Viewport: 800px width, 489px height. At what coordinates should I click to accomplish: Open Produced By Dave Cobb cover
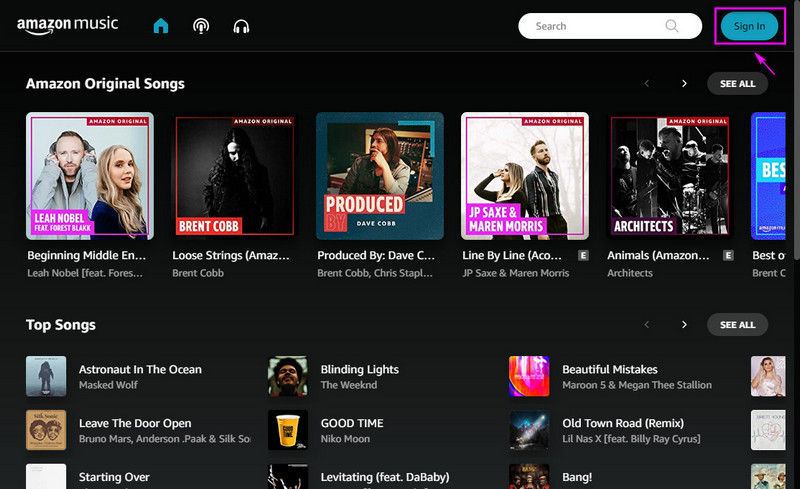pyautogui.click(x=380, y=176)
